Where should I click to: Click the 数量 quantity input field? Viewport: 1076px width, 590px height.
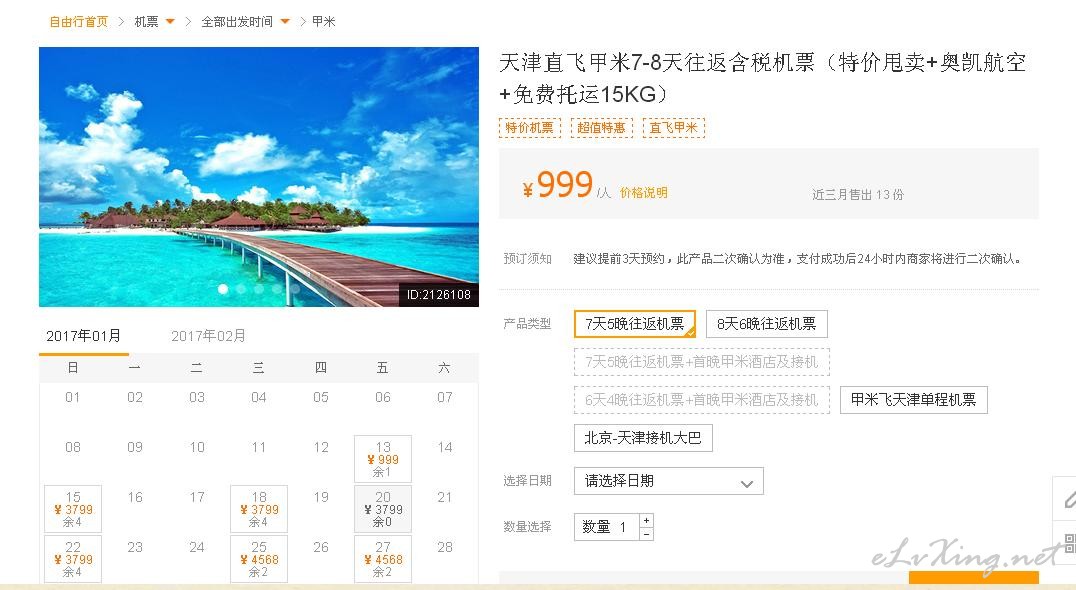607,527
